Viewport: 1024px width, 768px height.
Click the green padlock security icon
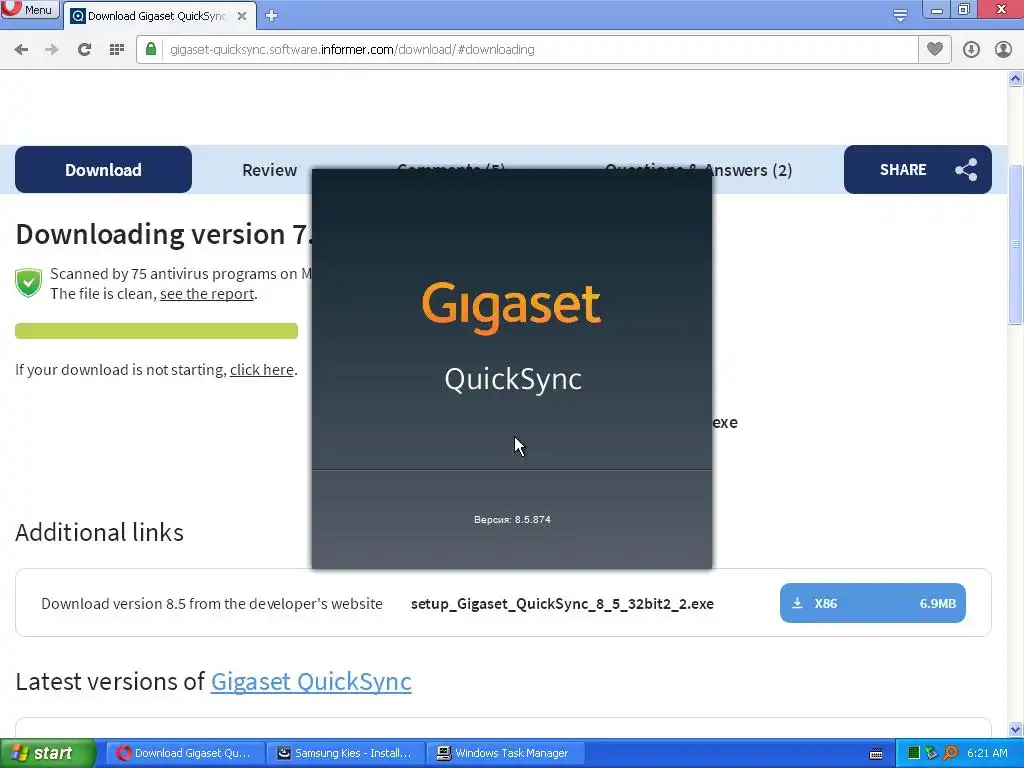coord(151,49)
